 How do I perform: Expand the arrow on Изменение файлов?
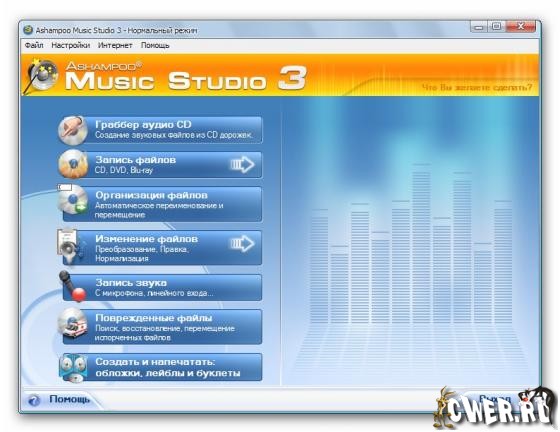[x=242, y=244]
